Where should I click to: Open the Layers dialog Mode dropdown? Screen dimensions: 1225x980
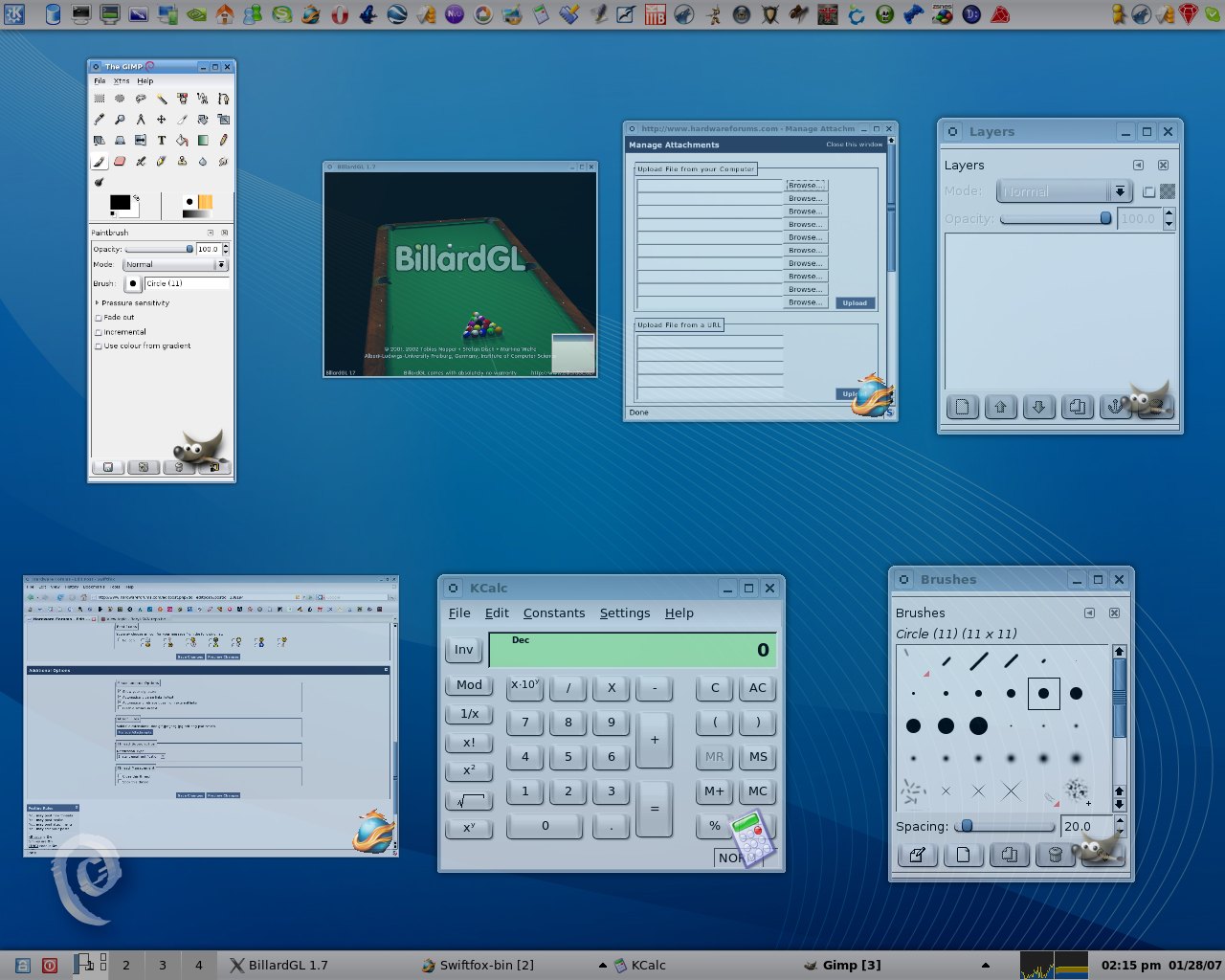click(x=1064, y=191)
